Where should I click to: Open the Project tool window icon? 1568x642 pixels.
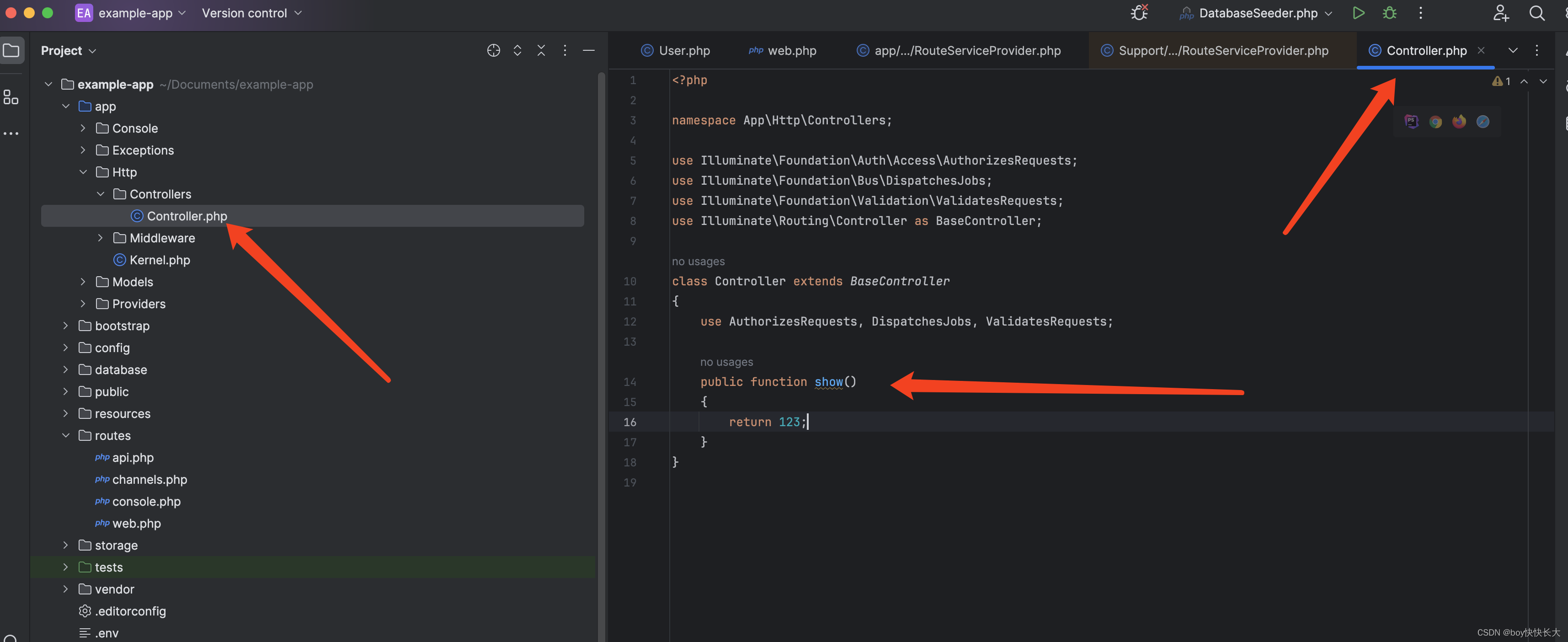pyautogui.click(x=11, y=51)
